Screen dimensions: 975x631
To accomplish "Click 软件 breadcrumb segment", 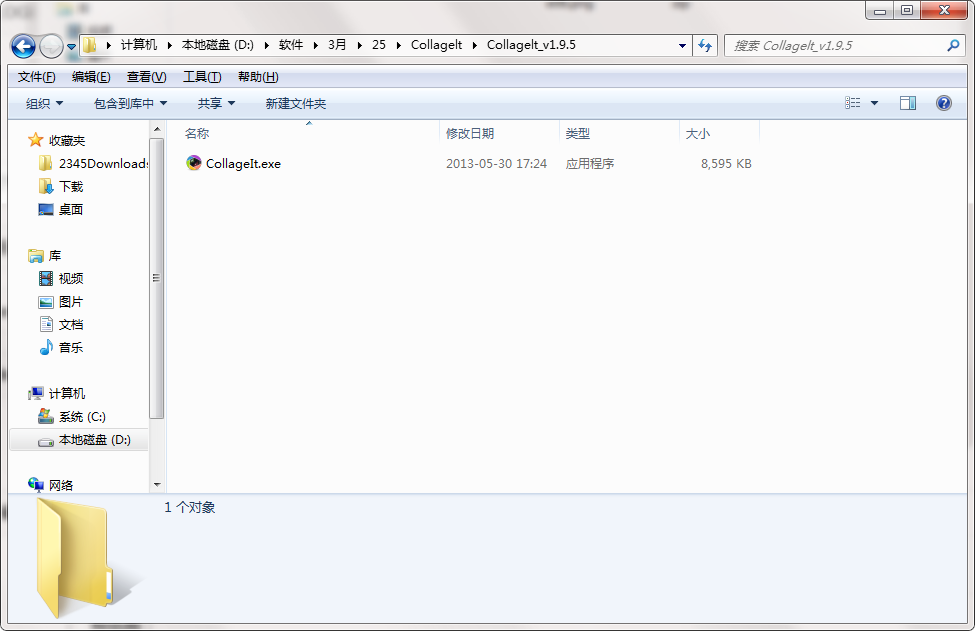I will (291, 45).
